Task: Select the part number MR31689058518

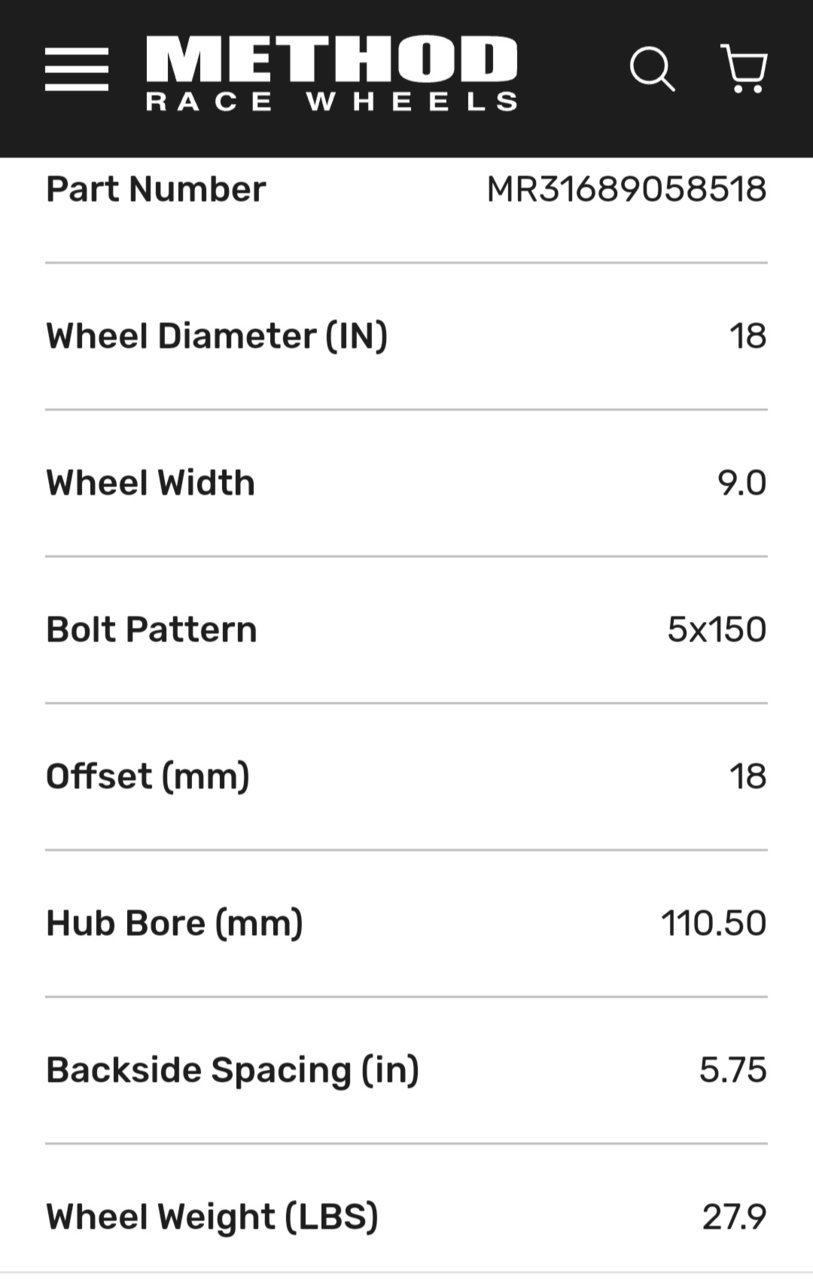Action: tap(627, 189)
